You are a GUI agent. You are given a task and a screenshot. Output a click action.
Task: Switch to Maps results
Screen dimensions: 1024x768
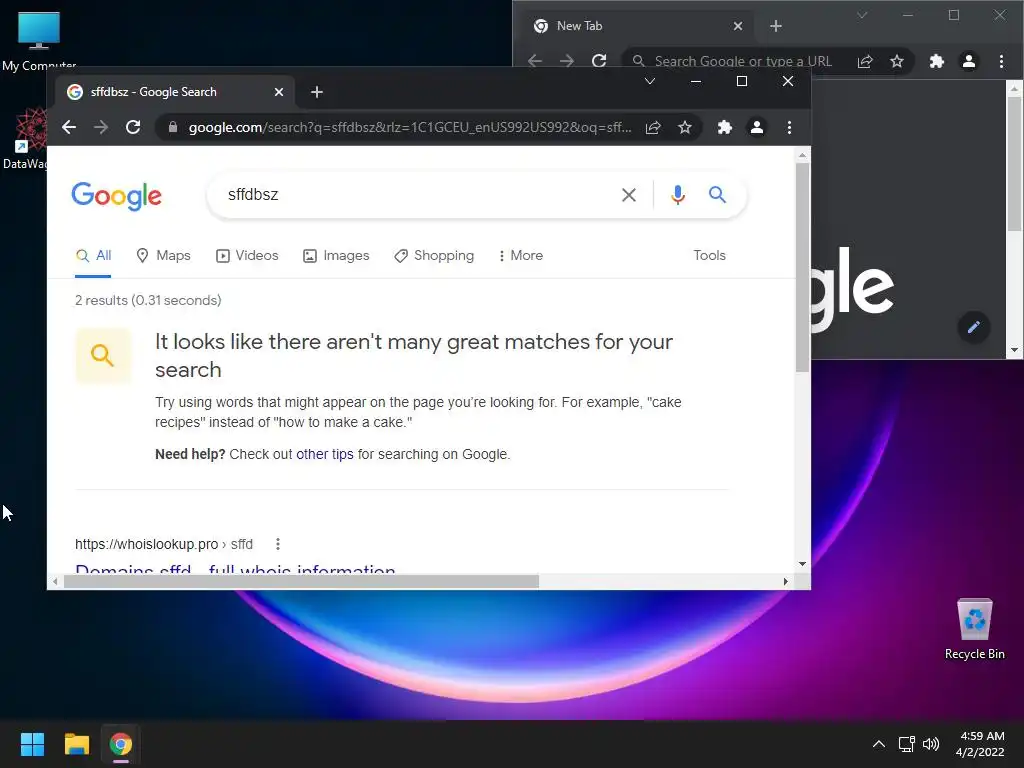click(163, 255)
